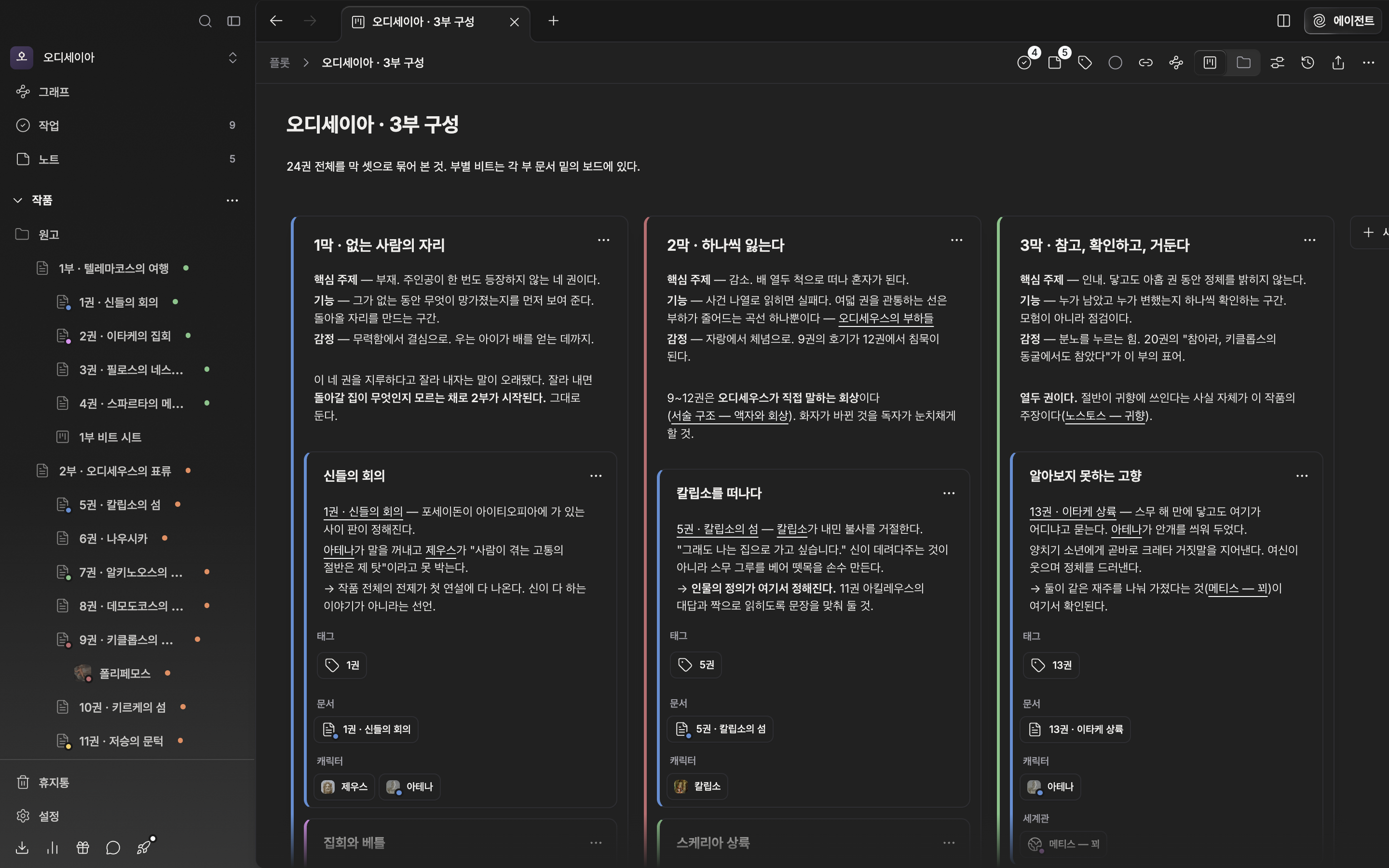The image size is (1389, 868).
Task: Open notes icon with badge 5
Action: (1055, 62)
